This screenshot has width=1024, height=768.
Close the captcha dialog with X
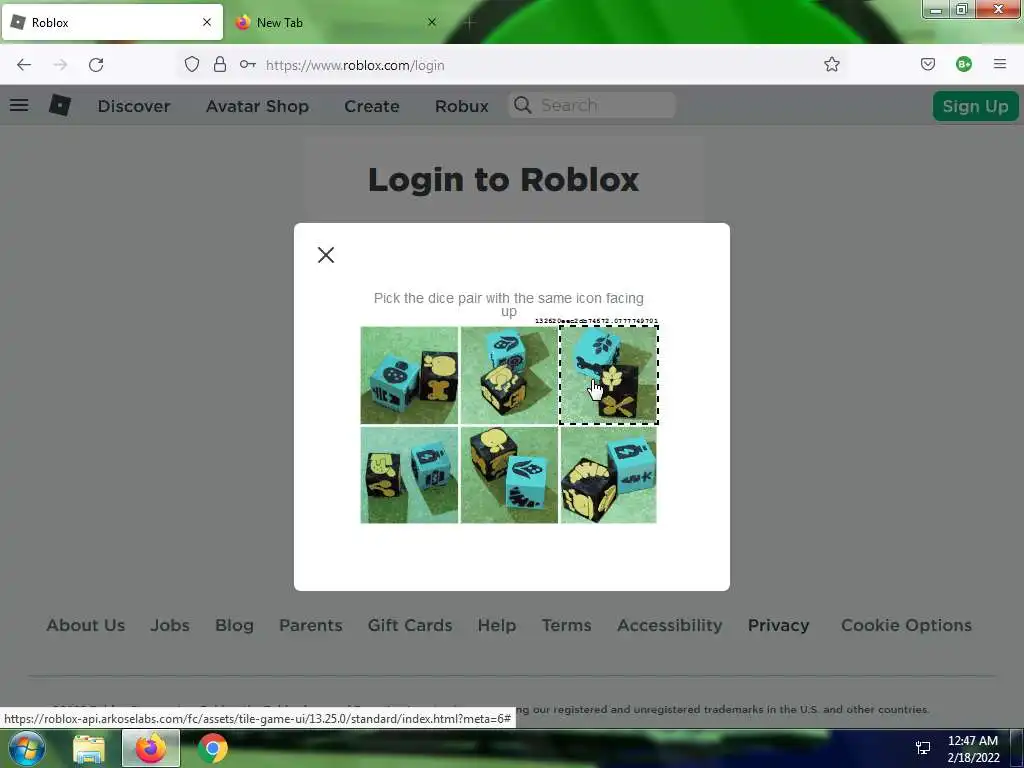point(326,255)
